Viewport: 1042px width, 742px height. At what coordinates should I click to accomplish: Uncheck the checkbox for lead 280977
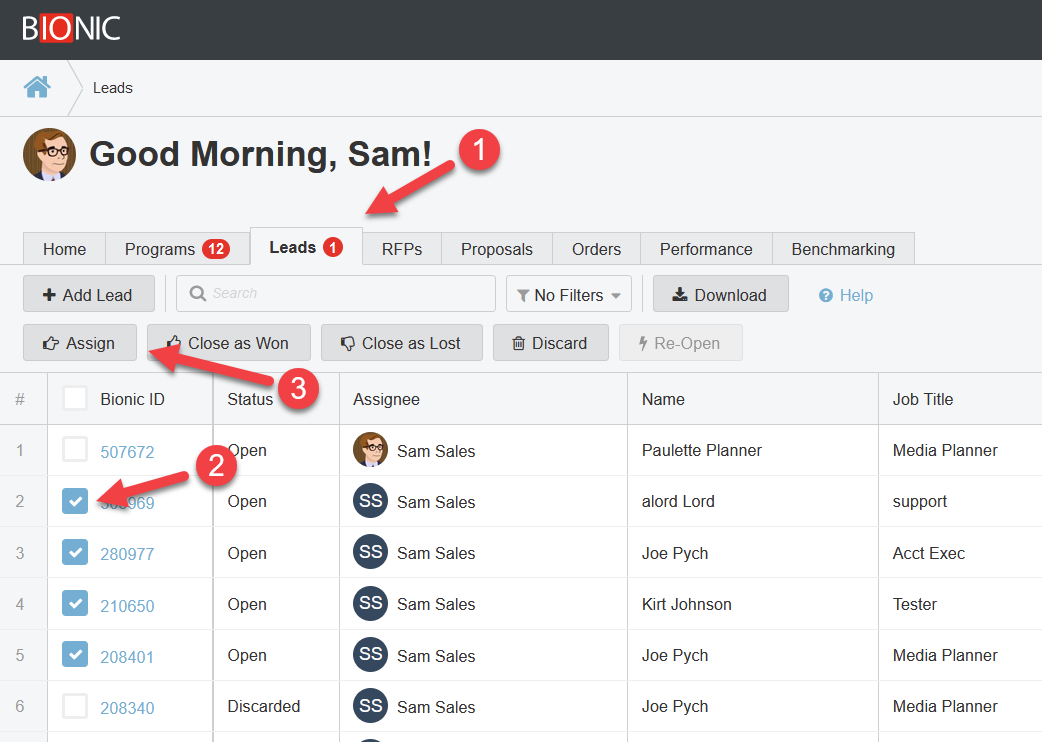[75, 552]
